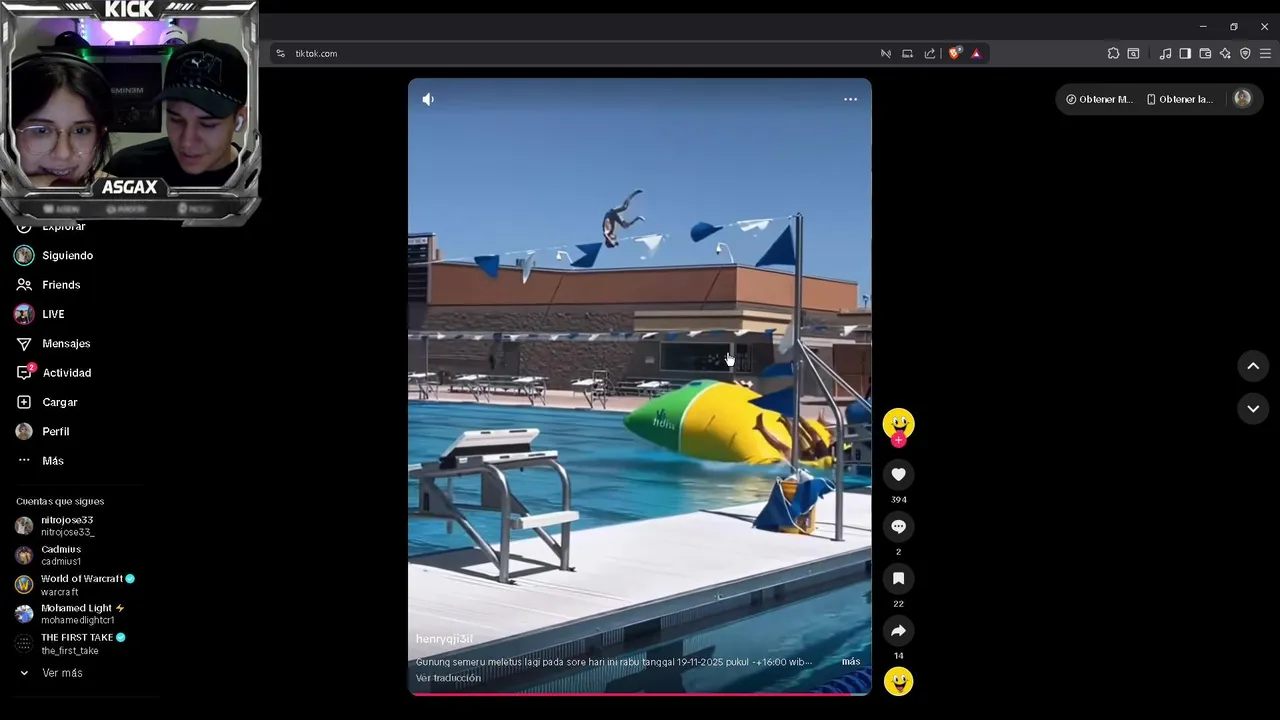Screen dimensions: 1280x720
Task: Open the browser extensions puzzle icon
Action: pos(1113,53)
